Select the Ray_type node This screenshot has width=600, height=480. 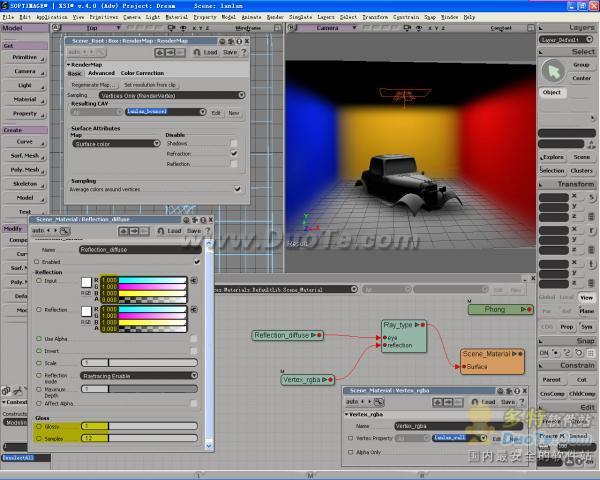[404, 325]
